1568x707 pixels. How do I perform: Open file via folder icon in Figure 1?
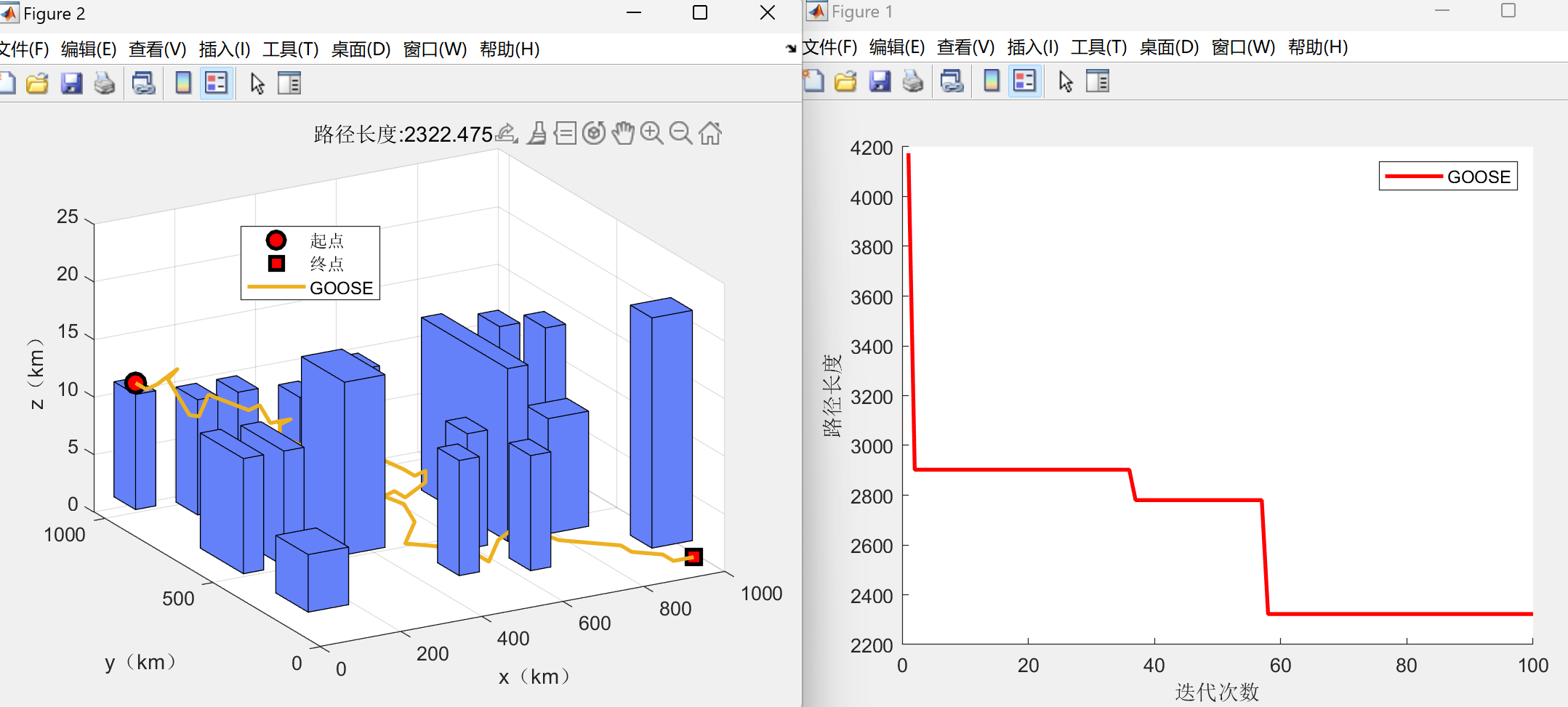[x=845, y=81]
